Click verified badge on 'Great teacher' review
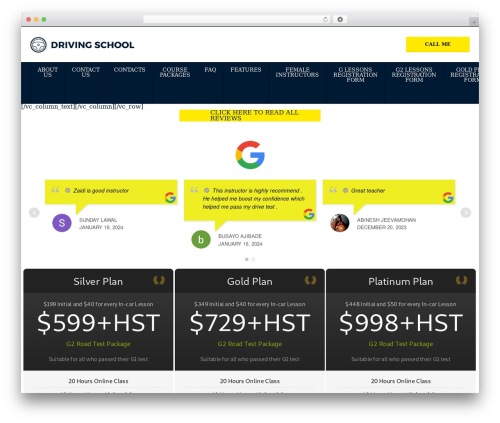Image resolution: width=500 pixels, height=423 pixels. pyautogui.click(x=345, y=190)
